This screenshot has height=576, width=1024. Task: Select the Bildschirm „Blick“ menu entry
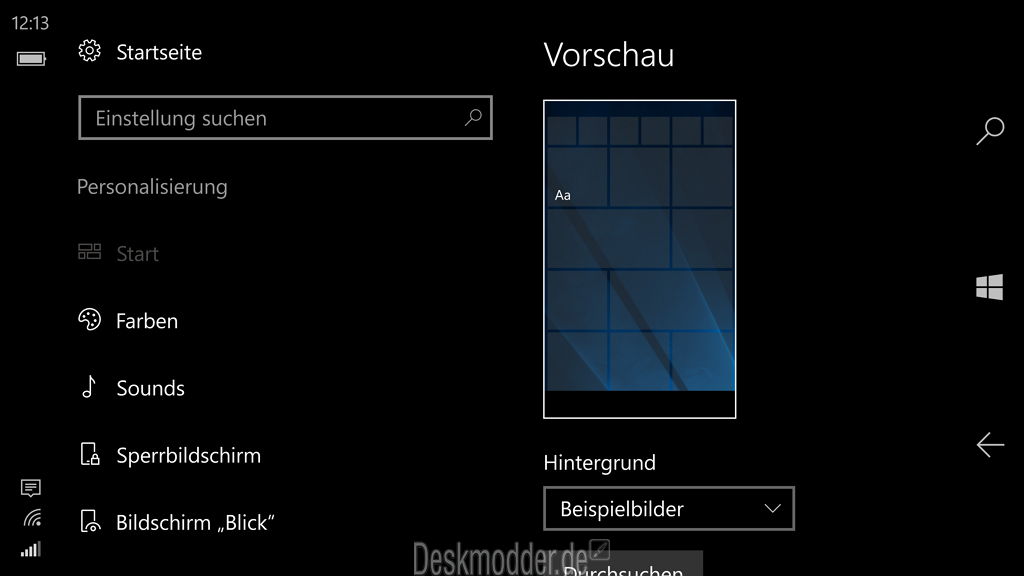click(x=195, y=522)
